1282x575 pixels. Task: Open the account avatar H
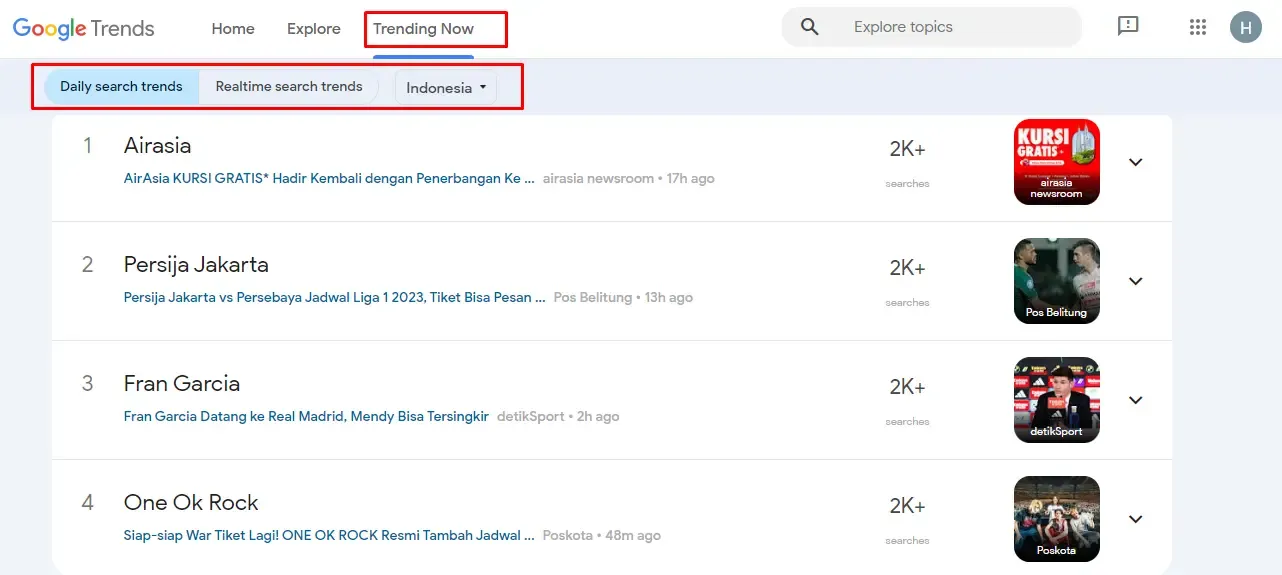click(x=1245, y=28)
